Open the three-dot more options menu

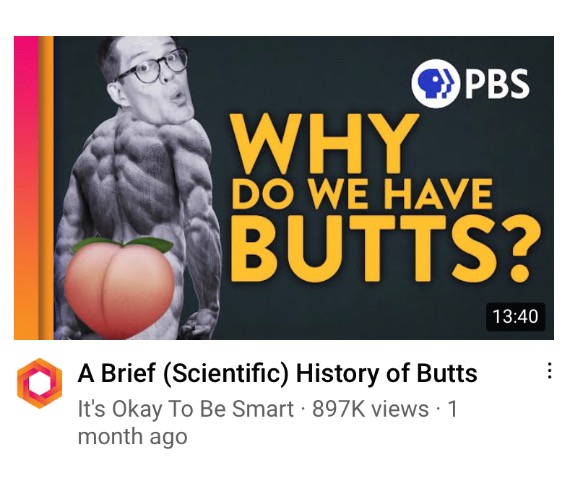(550, 371)
